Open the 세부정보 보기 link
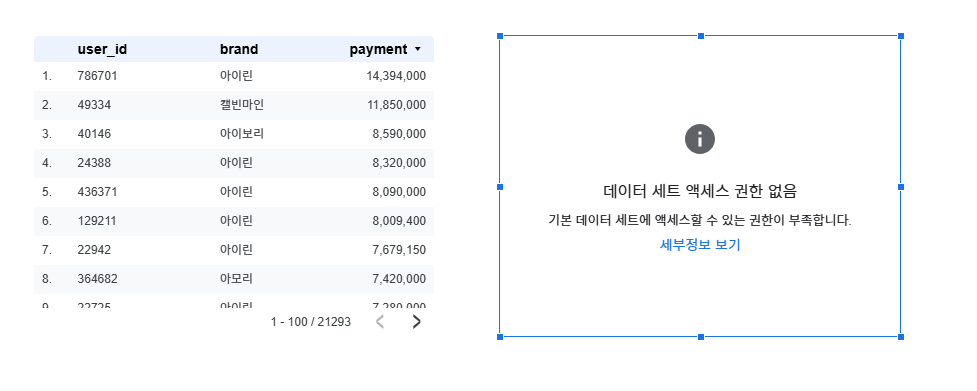Screen dimensions: 977x391 coord(700,245)
